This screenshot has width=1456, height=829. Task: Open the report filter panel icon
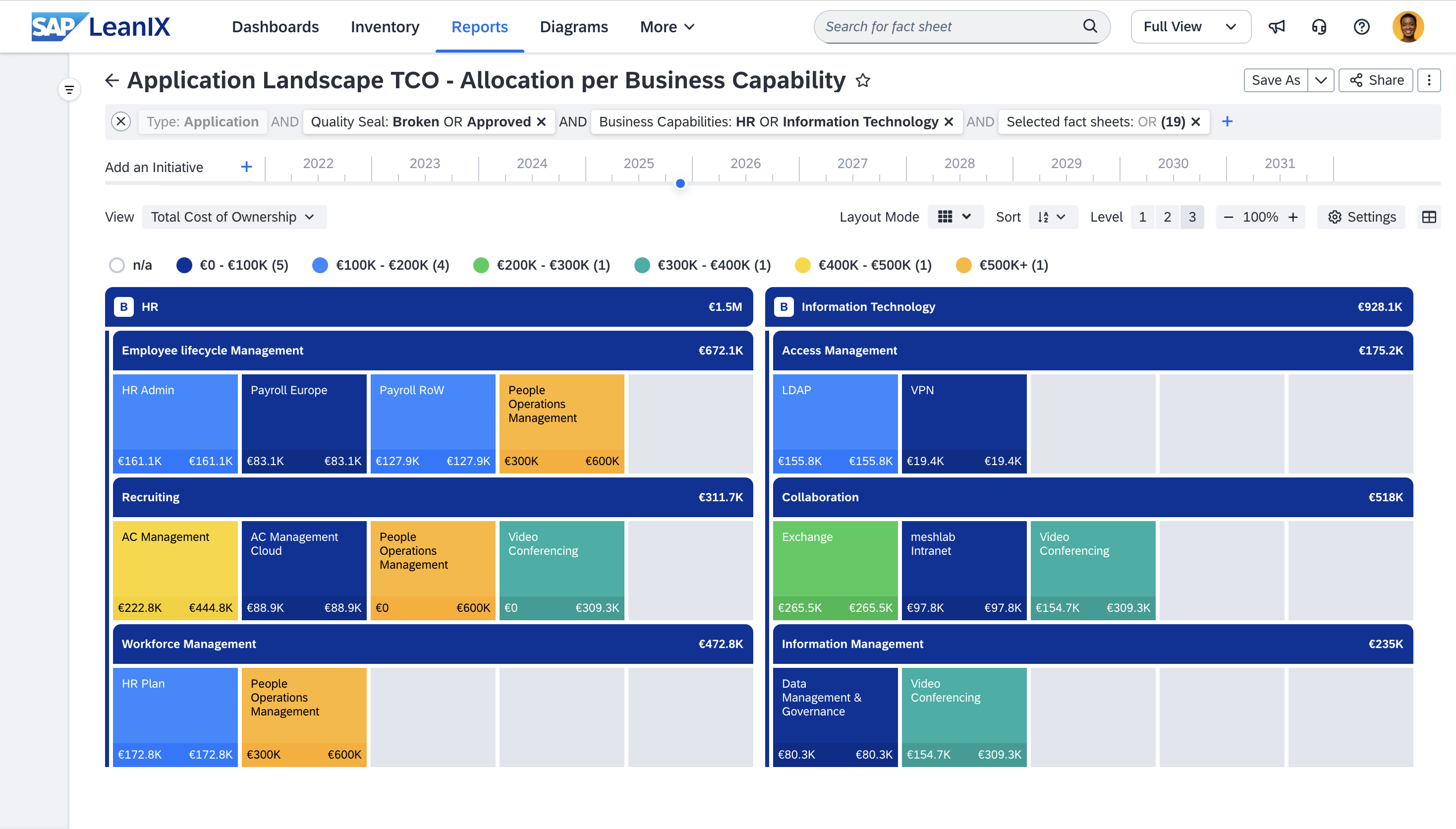point(69,88)
